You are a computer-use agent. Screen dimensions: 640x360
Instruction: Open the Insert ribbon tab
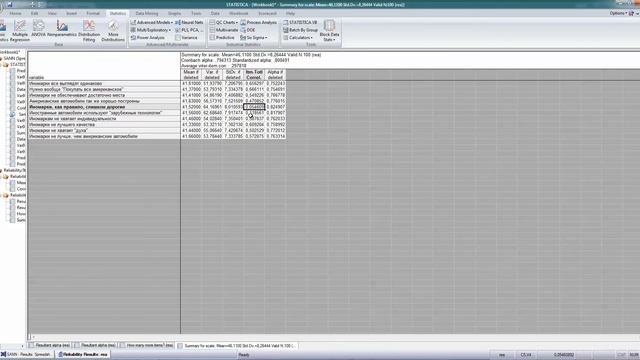click(71, 13)
